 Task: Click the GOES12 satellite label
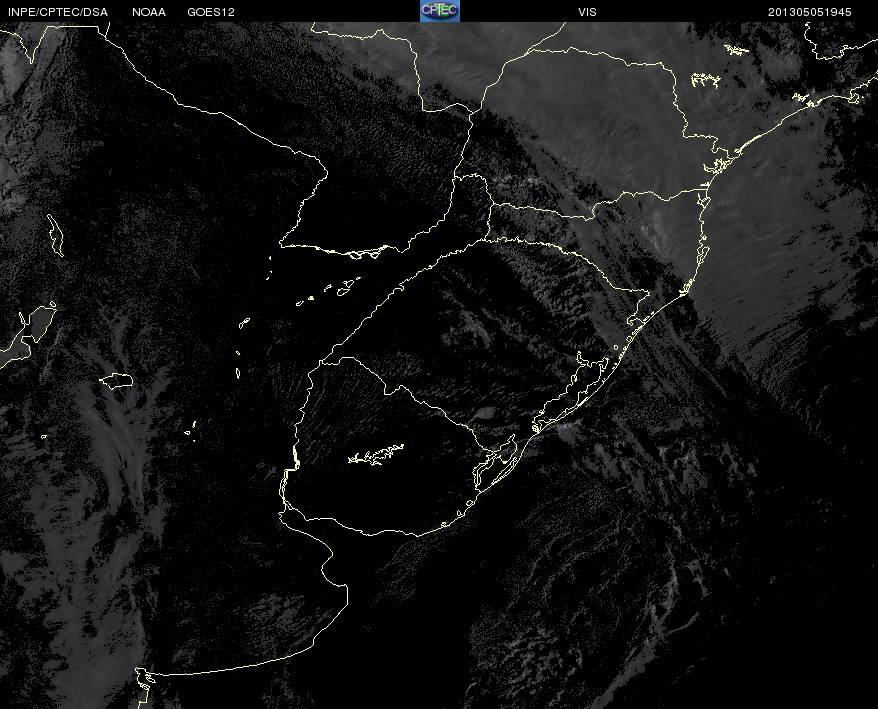point(211,12)
